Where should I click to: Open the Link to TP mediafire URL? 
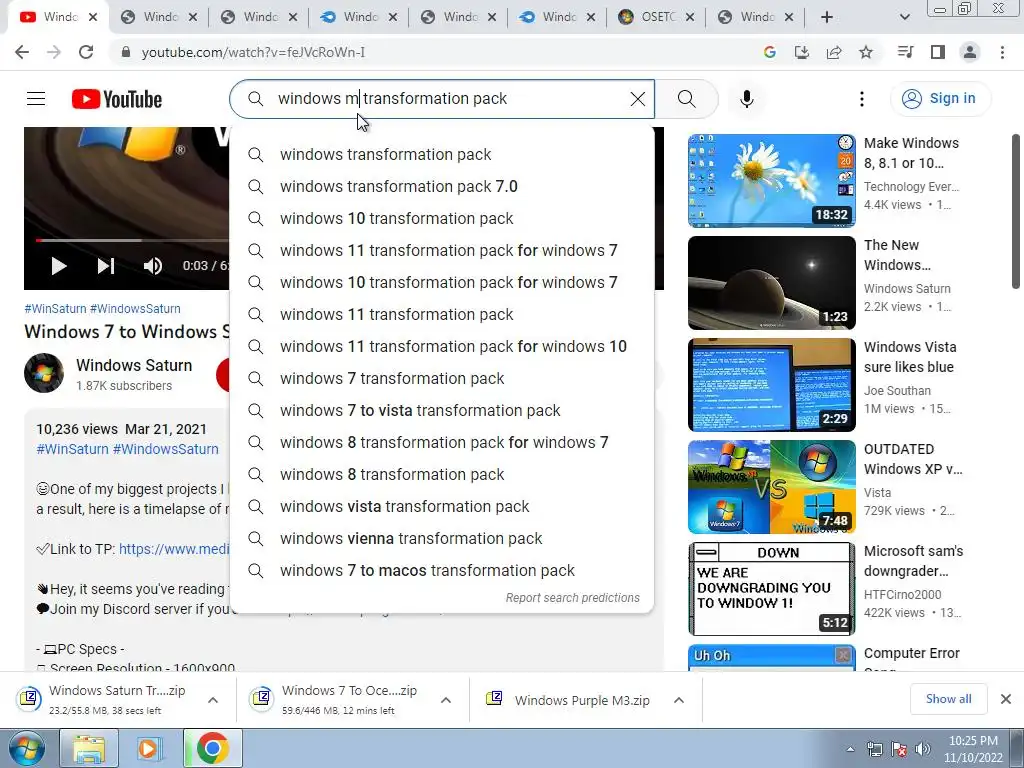pos(174,549)
